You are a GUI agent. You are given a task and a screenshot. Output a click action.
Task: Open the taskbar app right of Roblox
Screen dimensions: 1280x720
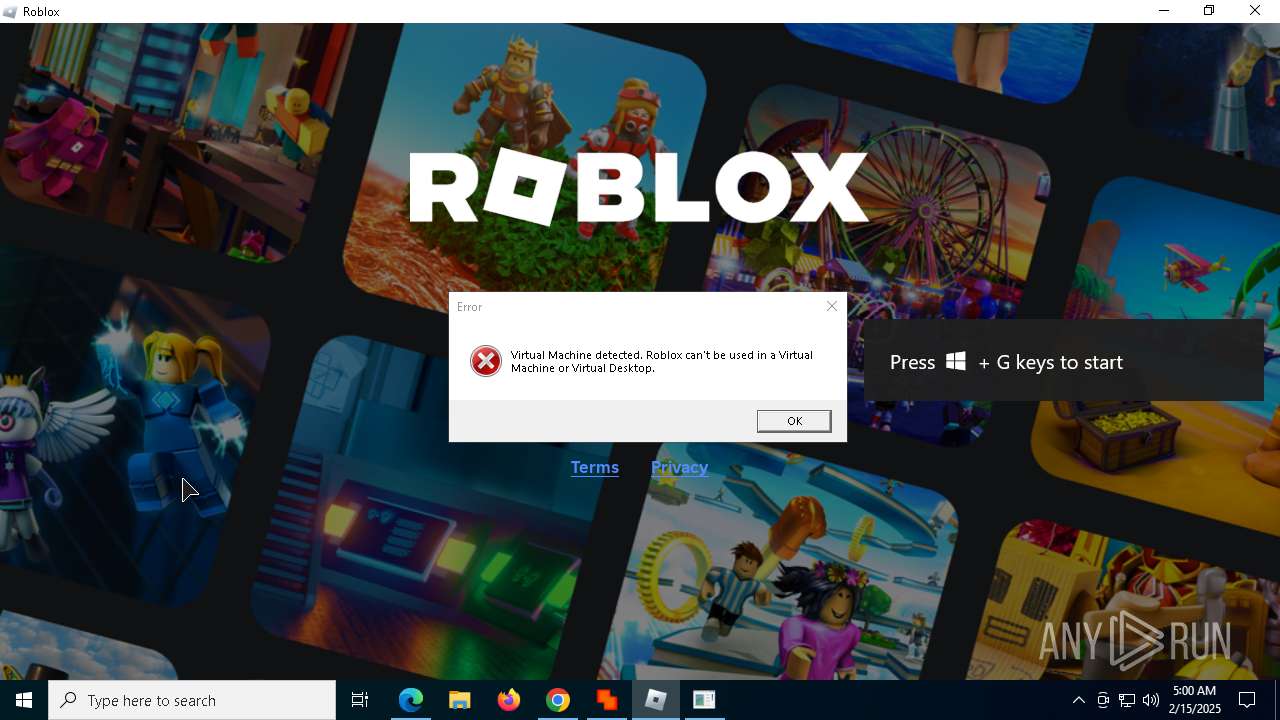(704, 700)
